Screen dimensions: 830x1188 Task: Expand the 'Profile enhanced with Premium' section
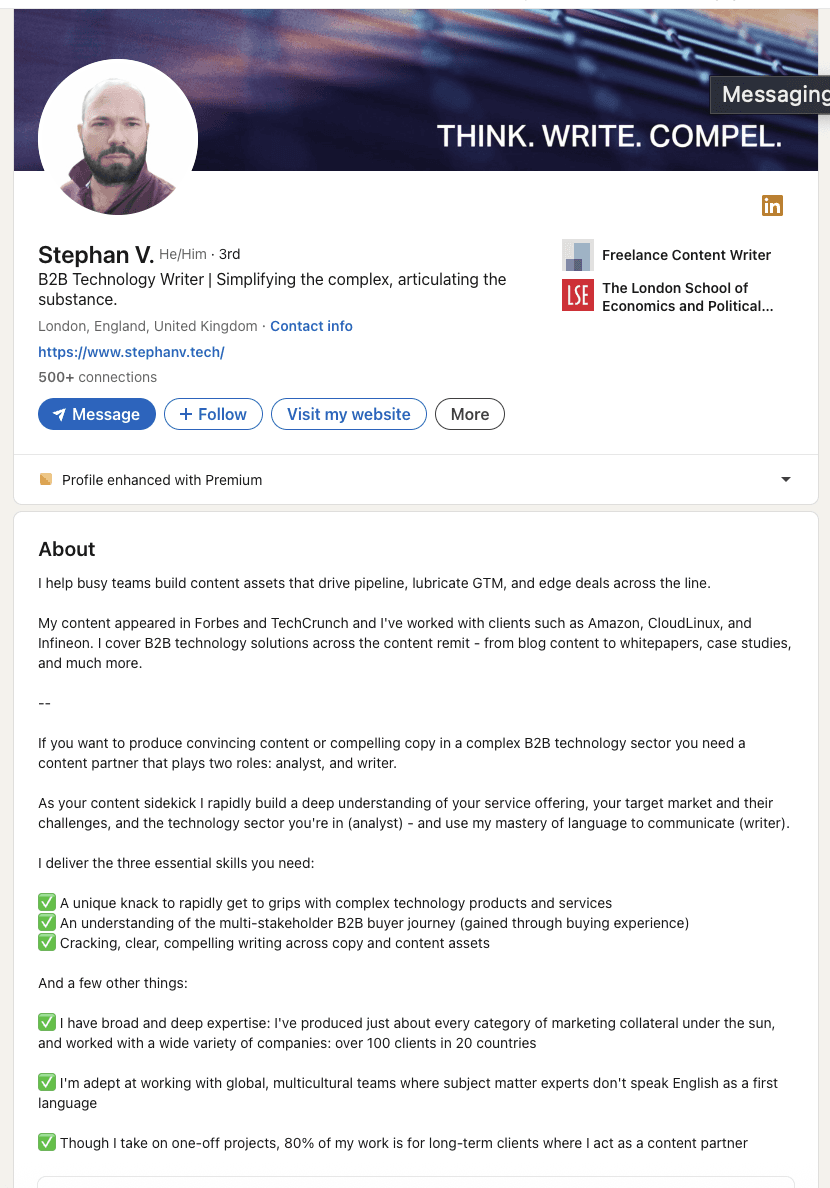coord(161,479)
